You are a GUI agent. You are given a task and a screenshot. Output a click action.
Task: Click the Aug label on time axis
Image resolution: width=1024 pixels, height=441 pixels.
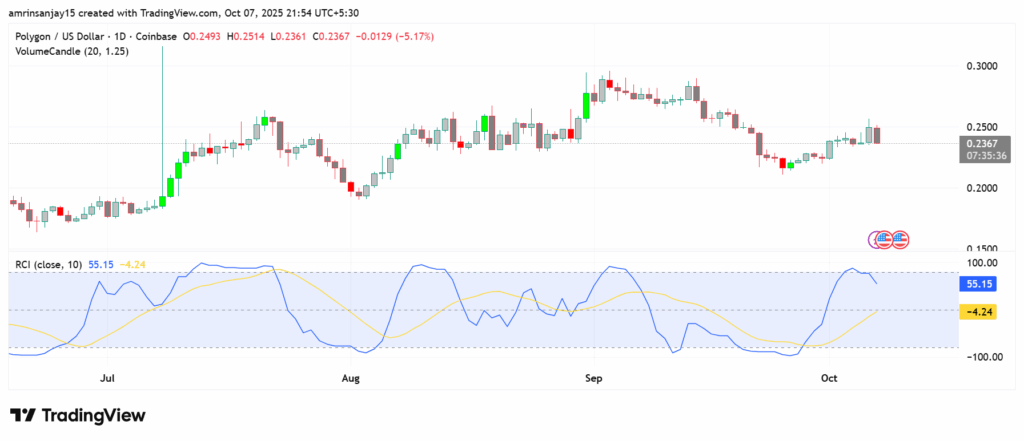coord(351,379)
